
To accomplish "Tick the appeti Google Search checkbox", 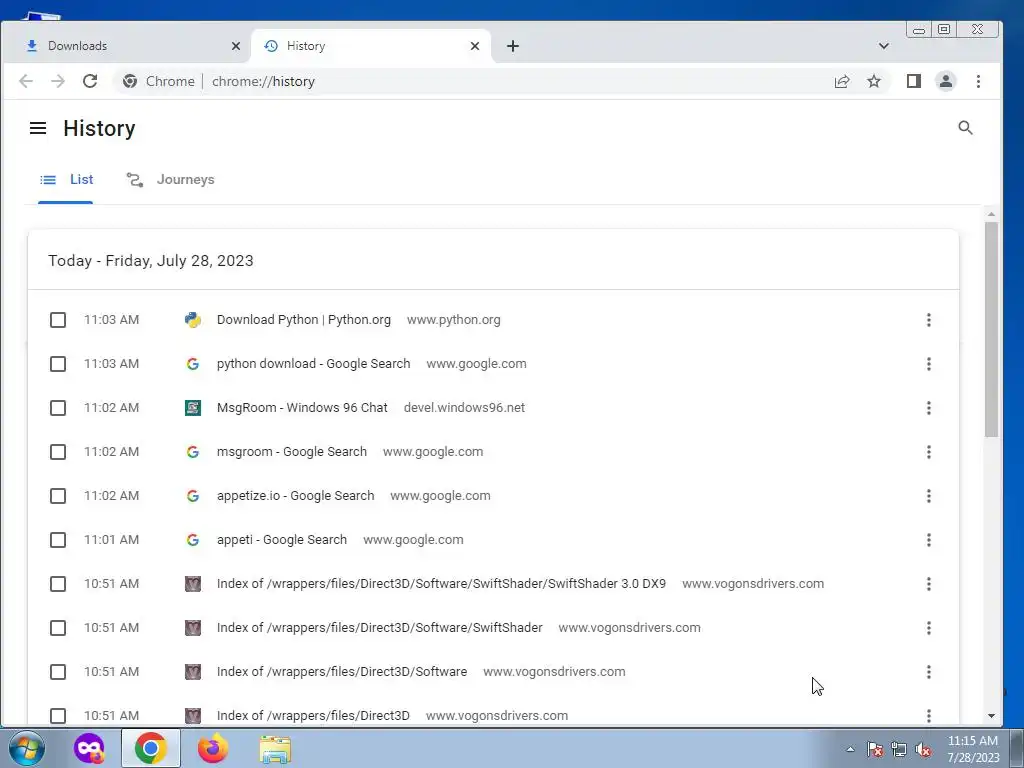I will [x=58, y=539].
